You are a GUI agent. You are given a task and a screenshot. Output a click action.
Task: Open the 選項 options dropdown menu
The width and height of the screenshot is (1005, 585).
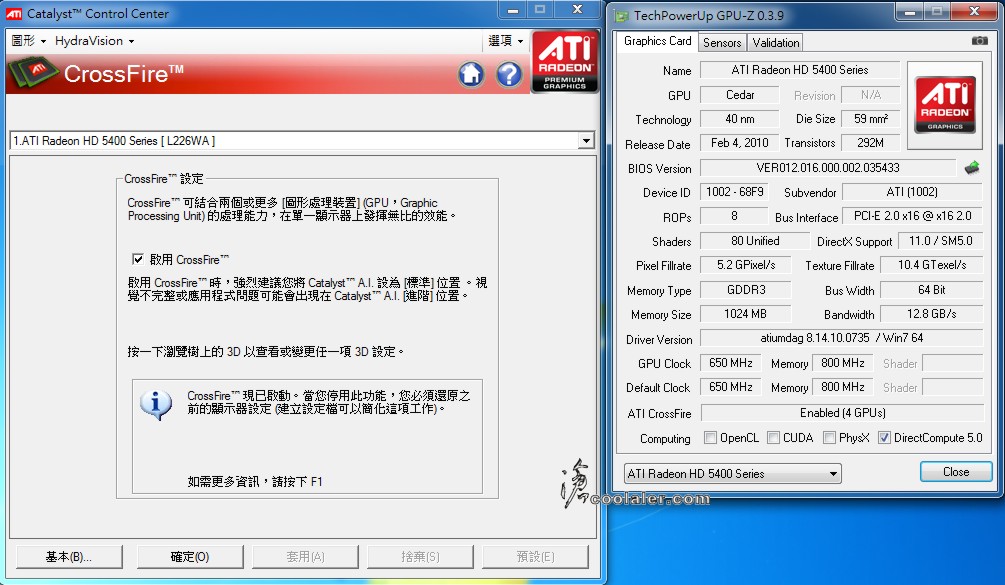[x=506, y=41]
